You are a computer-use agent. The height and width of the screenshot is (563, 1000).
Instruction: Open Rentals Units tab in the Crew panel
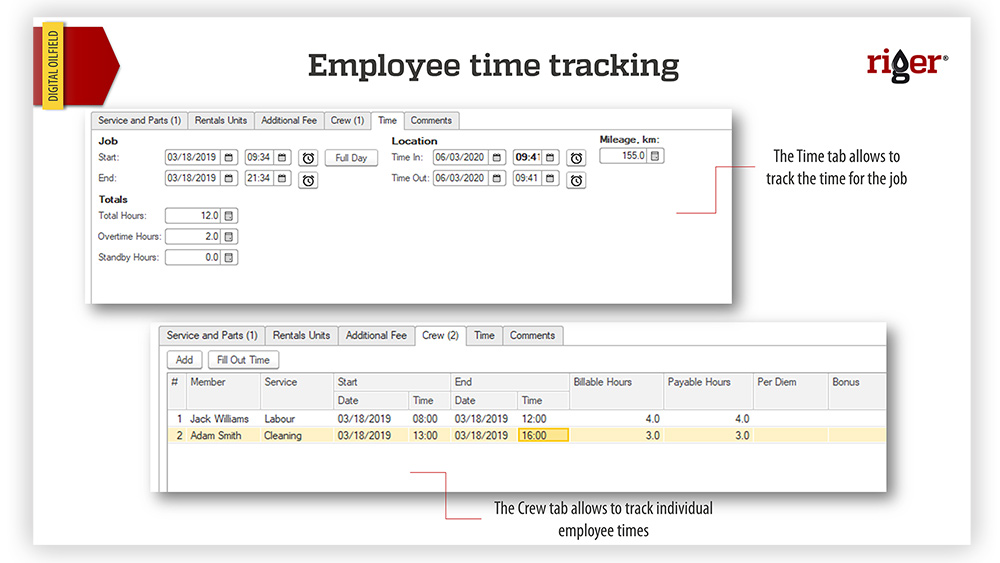click(x=301, y=336)
